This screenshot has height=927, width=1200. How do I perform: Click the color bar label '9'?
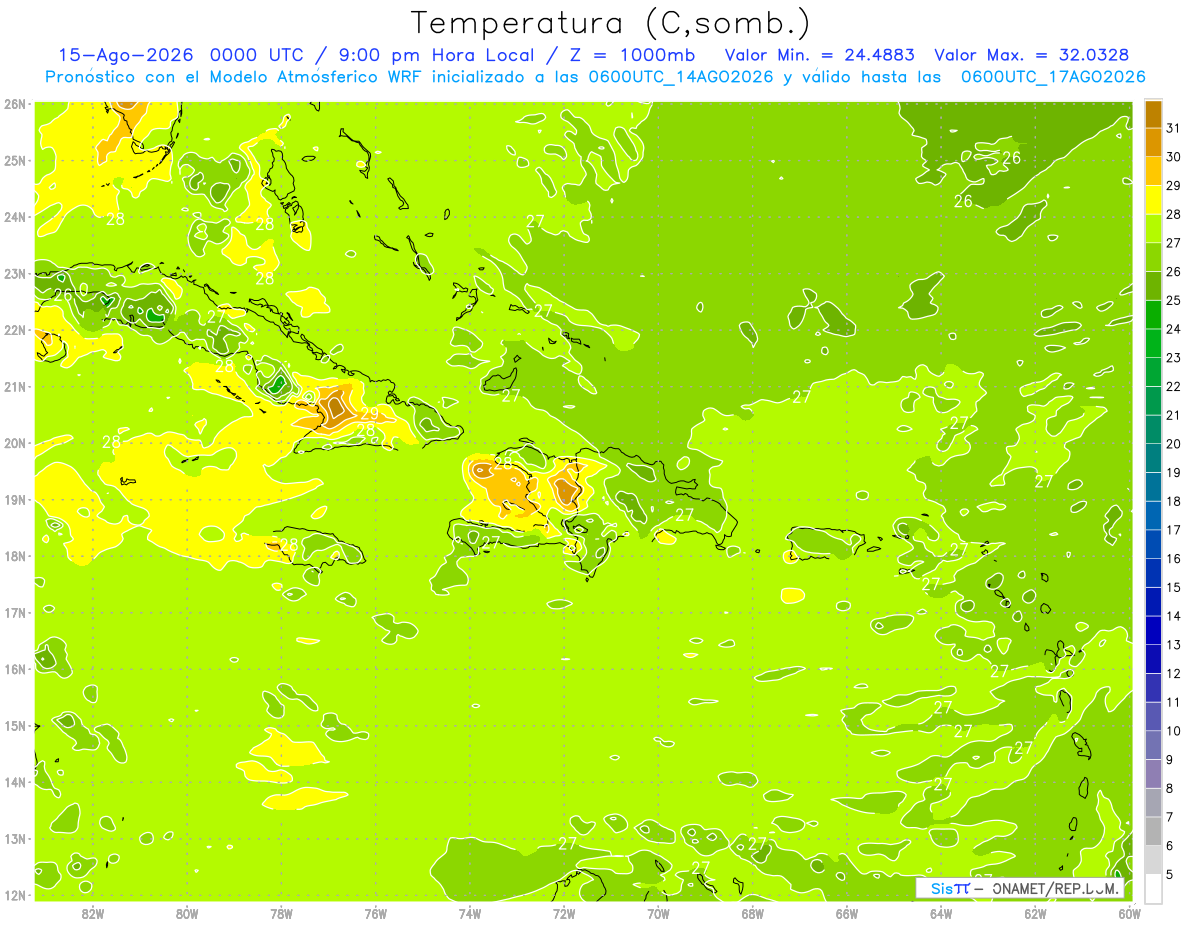pos(1170,759)
